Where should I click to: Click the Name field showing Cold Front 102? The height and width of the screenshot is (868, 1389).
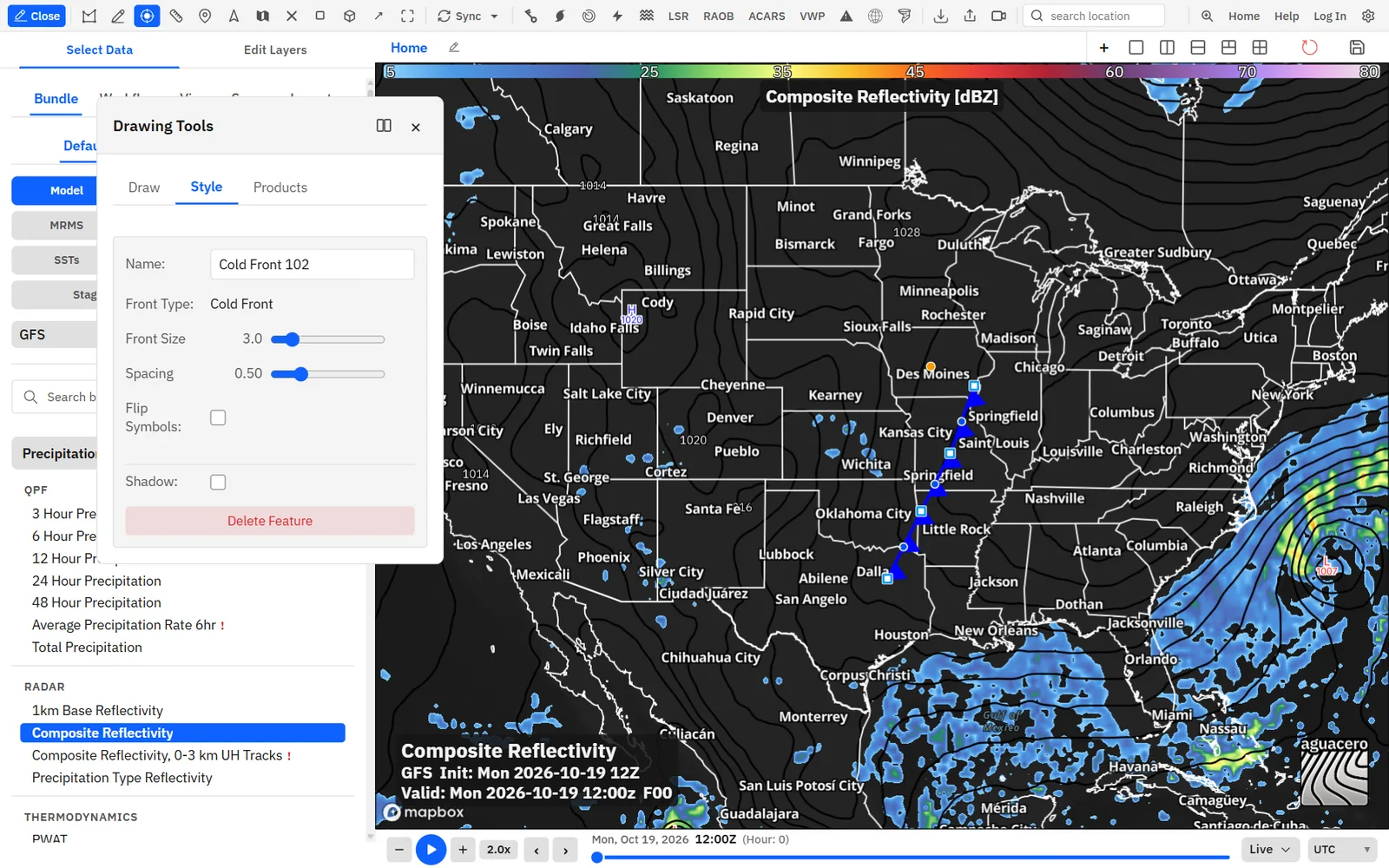click(312, 265)
